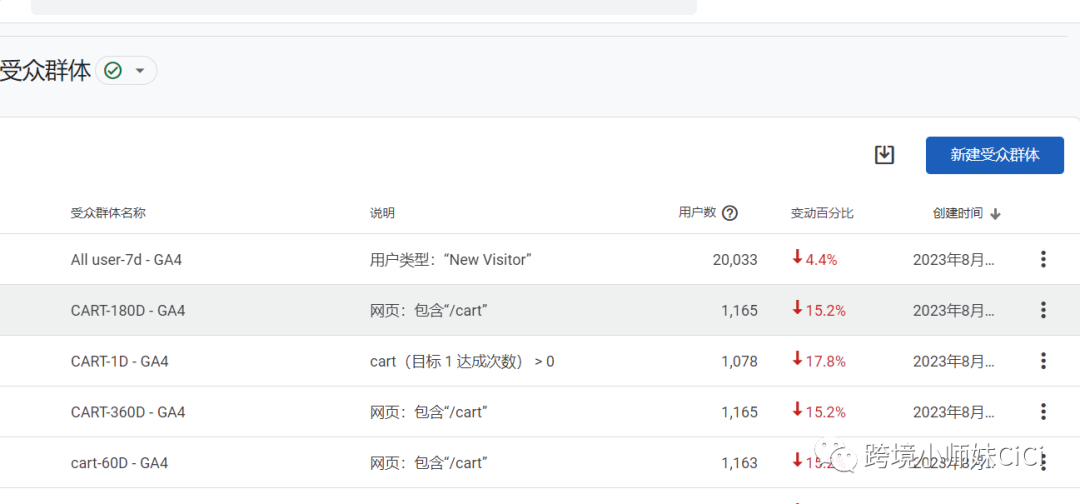Click the download audiences icon

[x=884, y=155]
